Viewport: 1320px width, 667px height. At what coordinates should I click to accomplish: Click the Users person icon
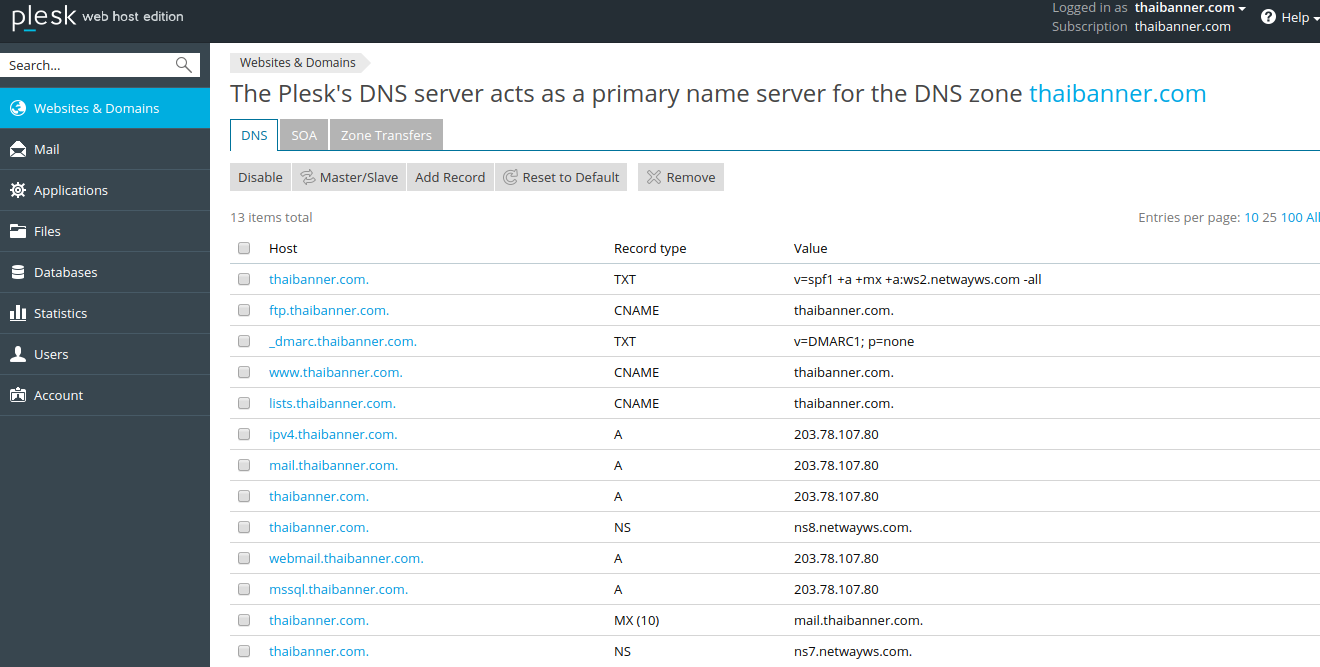(17, 354)
